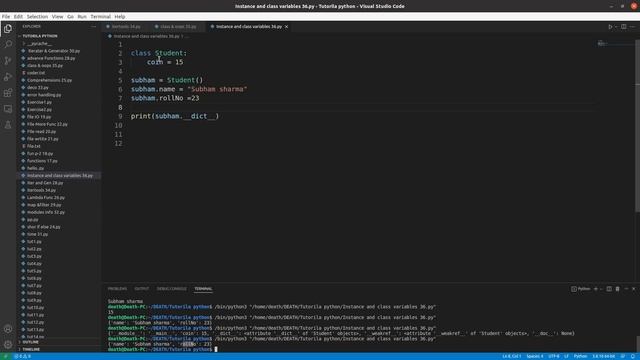Open advance Functions 28.py file
Screen dimensions: 640x360
tap(51, 58)
